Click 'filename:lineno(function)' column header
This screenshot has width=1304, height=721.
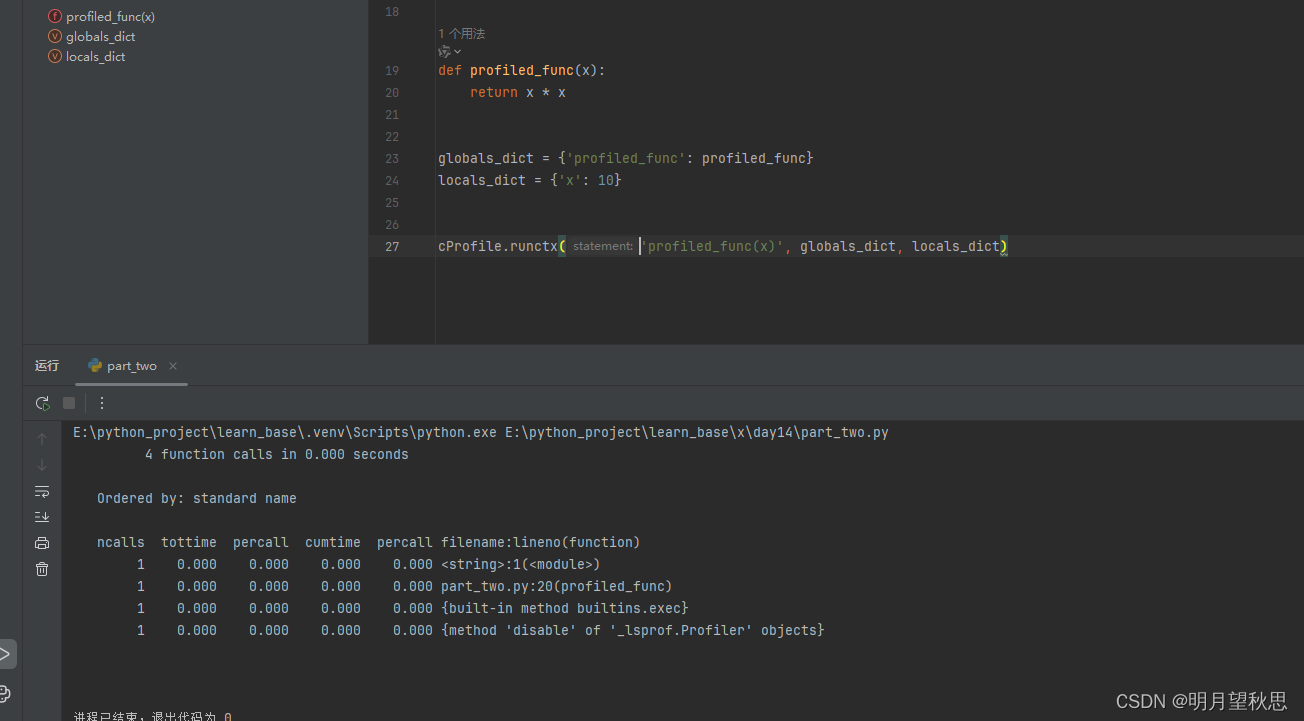(541, 543)
